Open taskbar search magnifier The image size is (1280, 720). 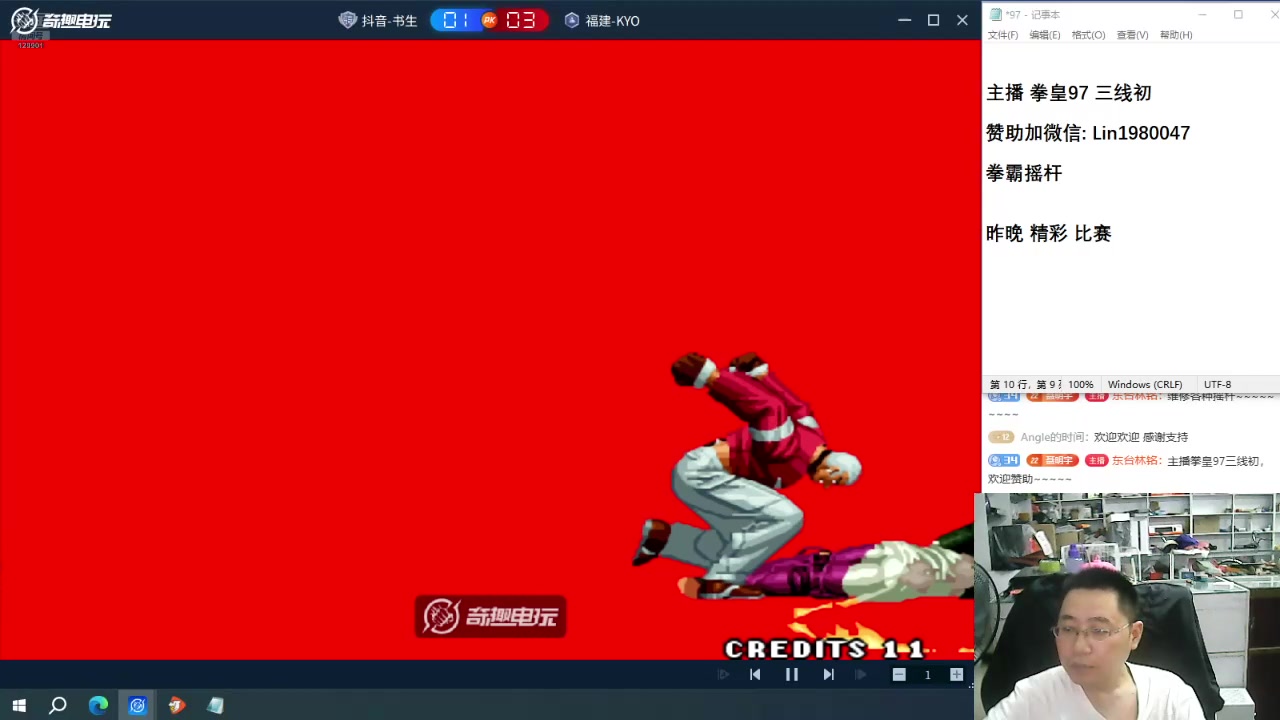click(x=58, y=705)
